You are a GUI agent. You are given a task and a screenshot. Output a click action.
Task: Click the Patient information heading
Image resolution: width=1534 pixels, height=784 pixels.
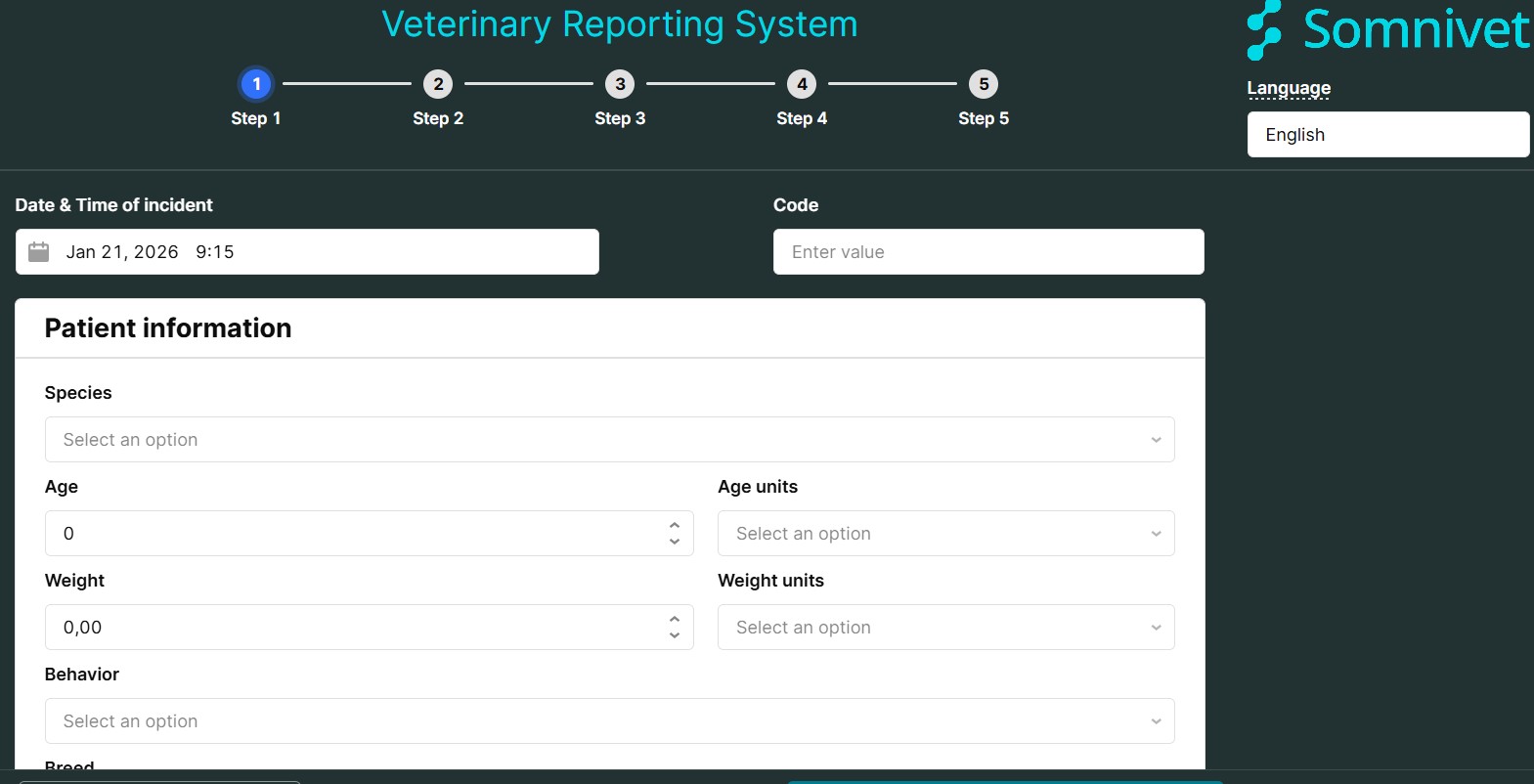(168, 328)
